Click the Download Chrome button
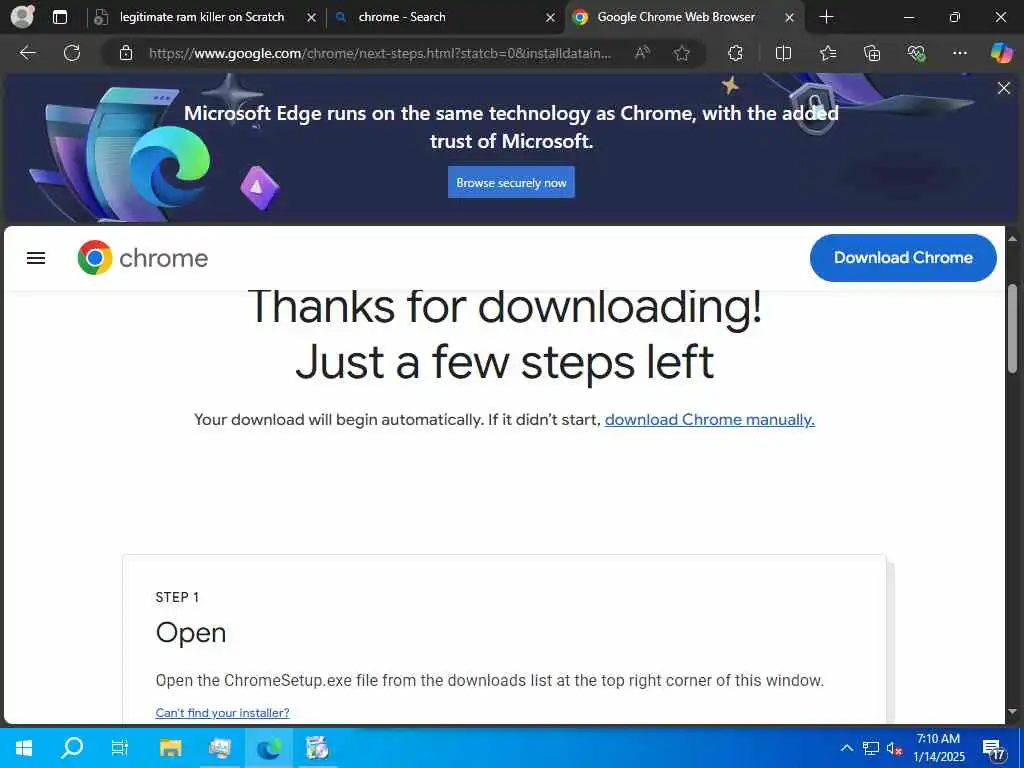Screen dimensions: 1024x768 pos(903,258)
